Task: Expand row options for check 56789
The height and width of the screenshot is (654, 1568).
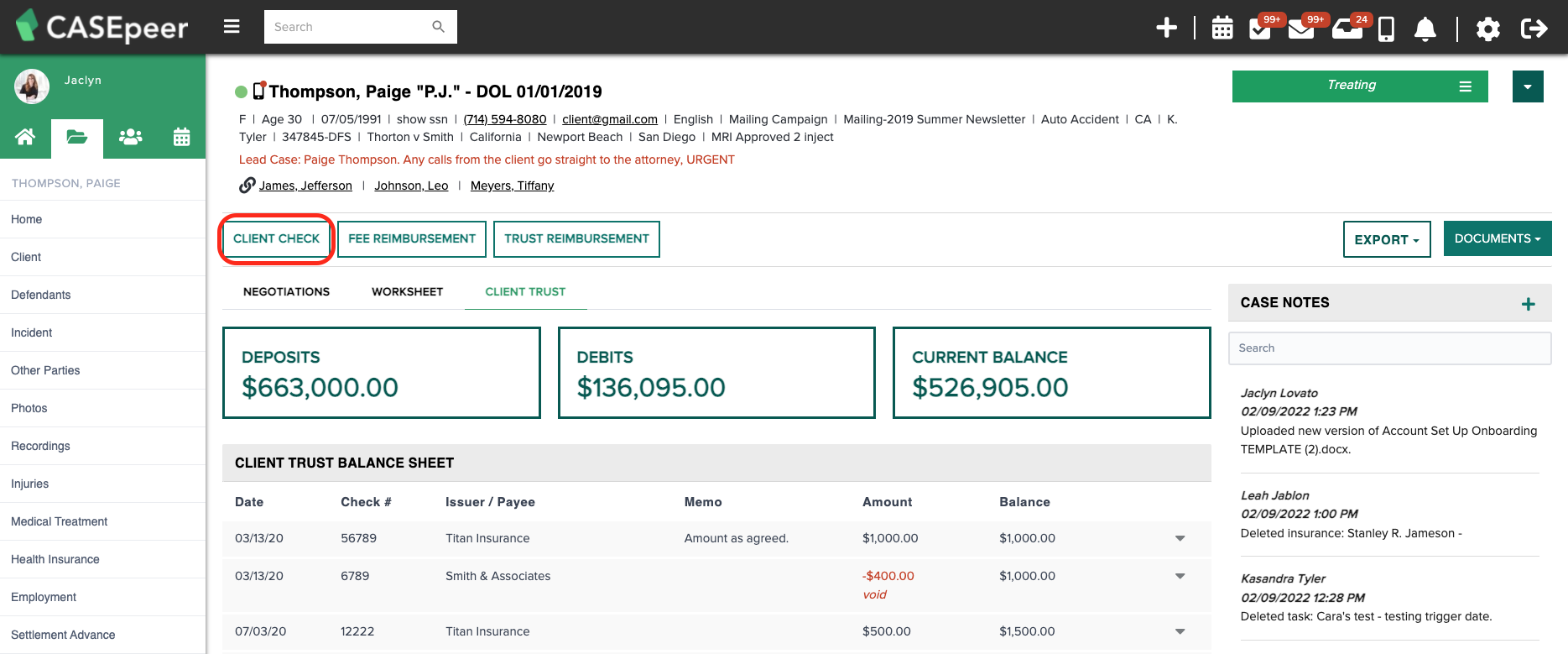Action: (x=1180, y=538)
